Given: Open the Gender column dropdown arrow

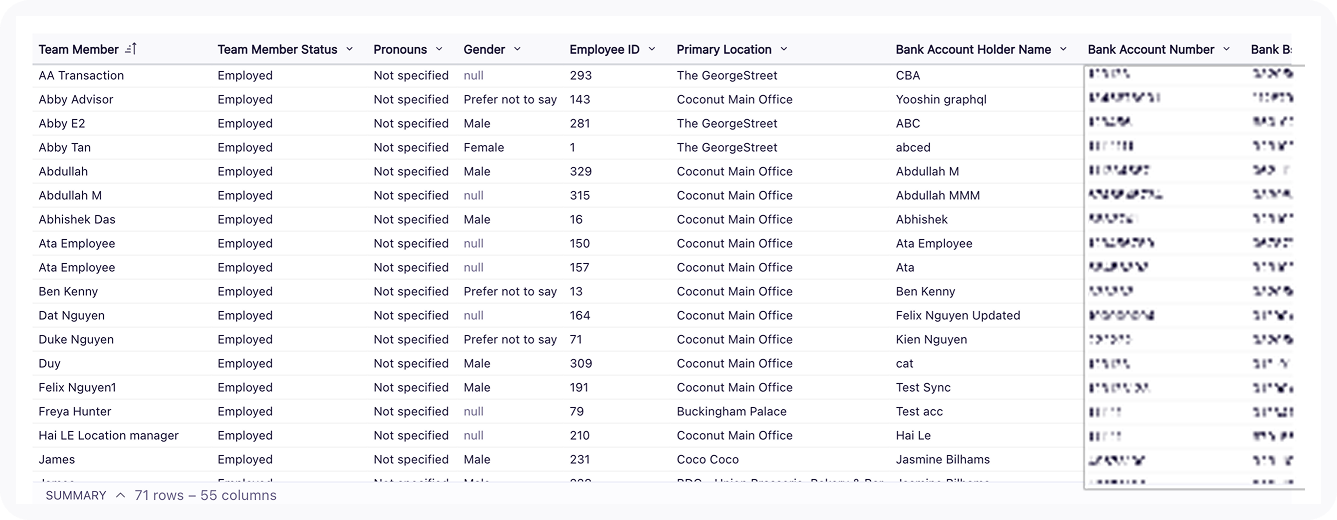Looking at the screenshot, I should (x=516, y=49).
